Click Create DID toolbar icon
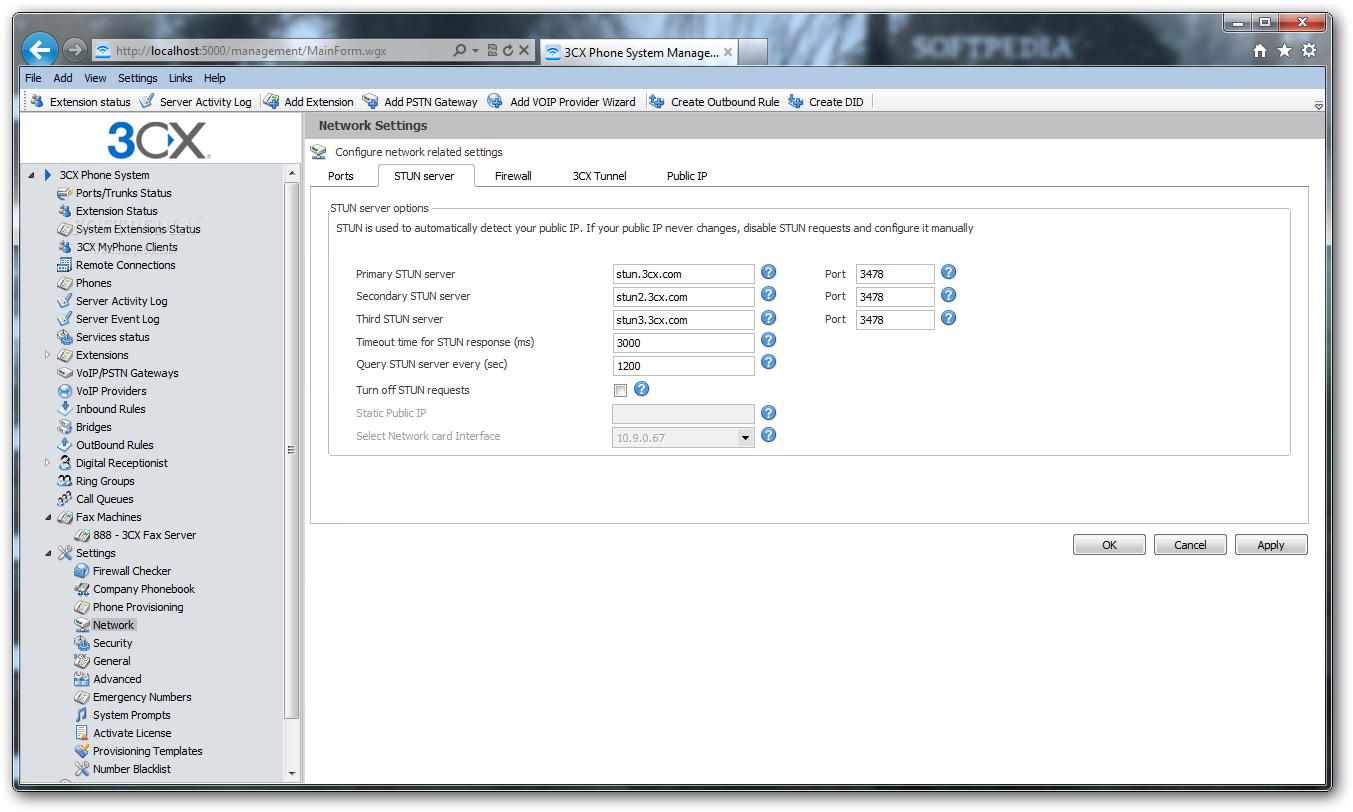This screenshot has height=812, width=1353. 796,101
